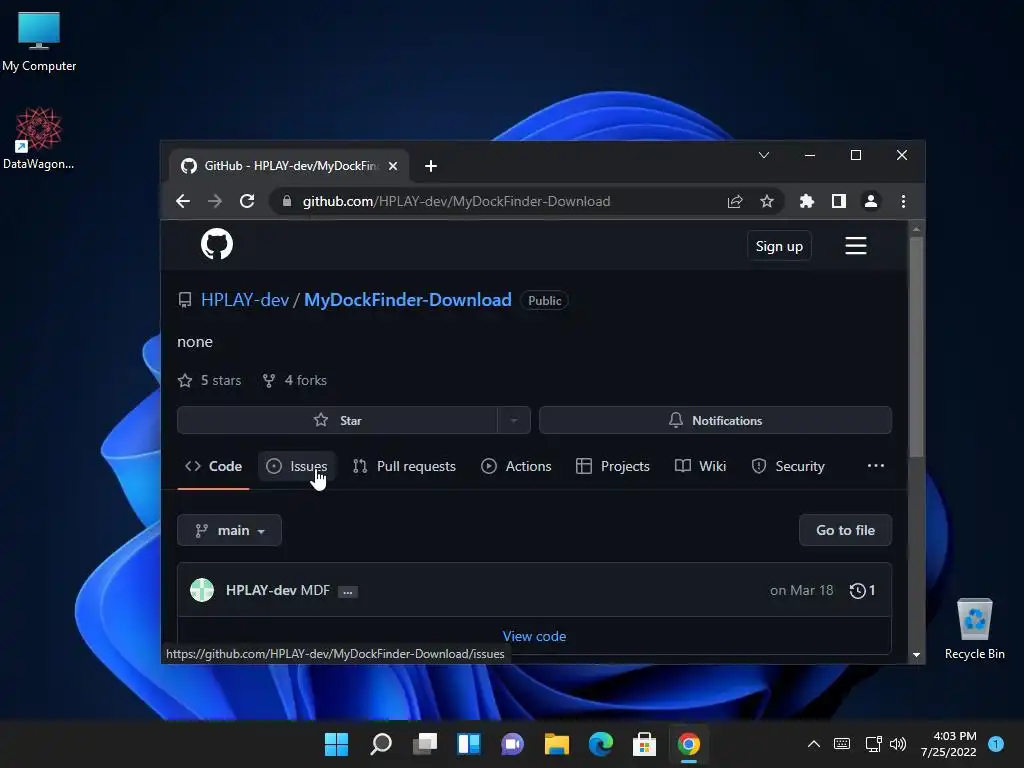Open a new browser tab

[x=430, y=166]
